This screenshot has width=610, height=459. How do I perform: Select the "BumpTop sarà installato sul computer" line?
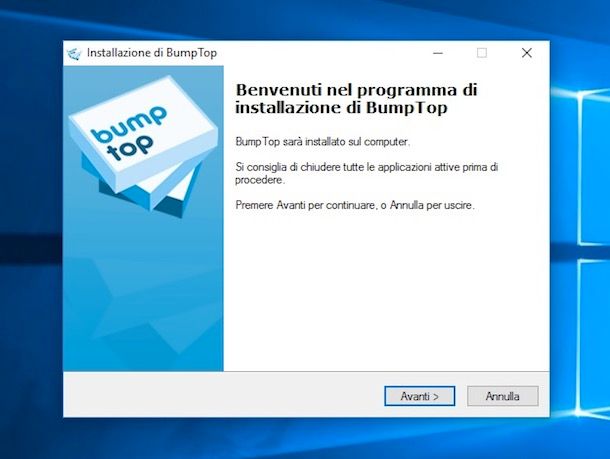(x=323, y=142)
